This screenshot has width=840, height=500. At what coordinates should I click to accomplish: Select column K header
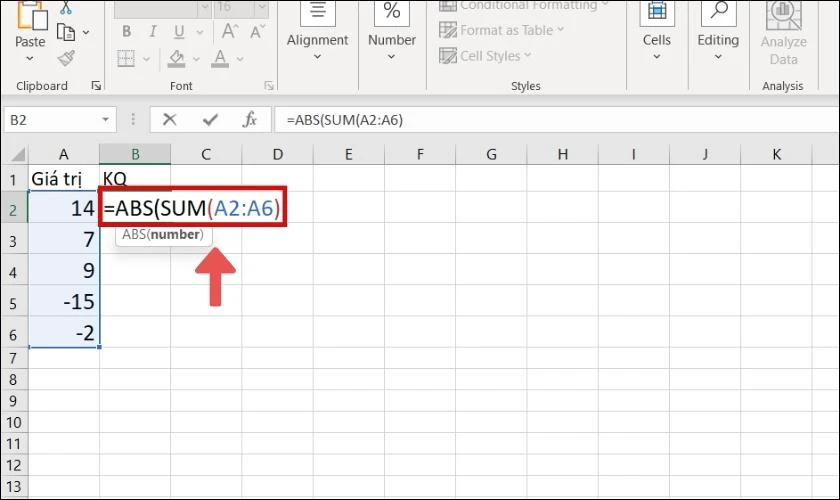coord(777,154)
